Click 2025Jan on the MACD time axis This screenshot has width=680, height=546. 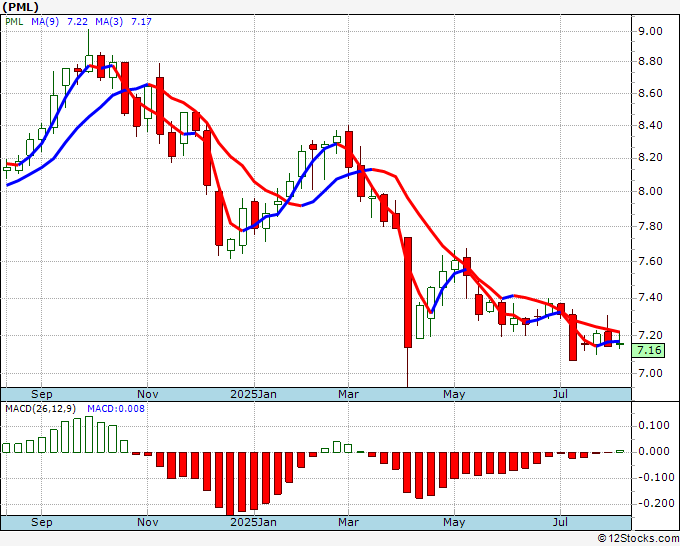coord(253,522)
